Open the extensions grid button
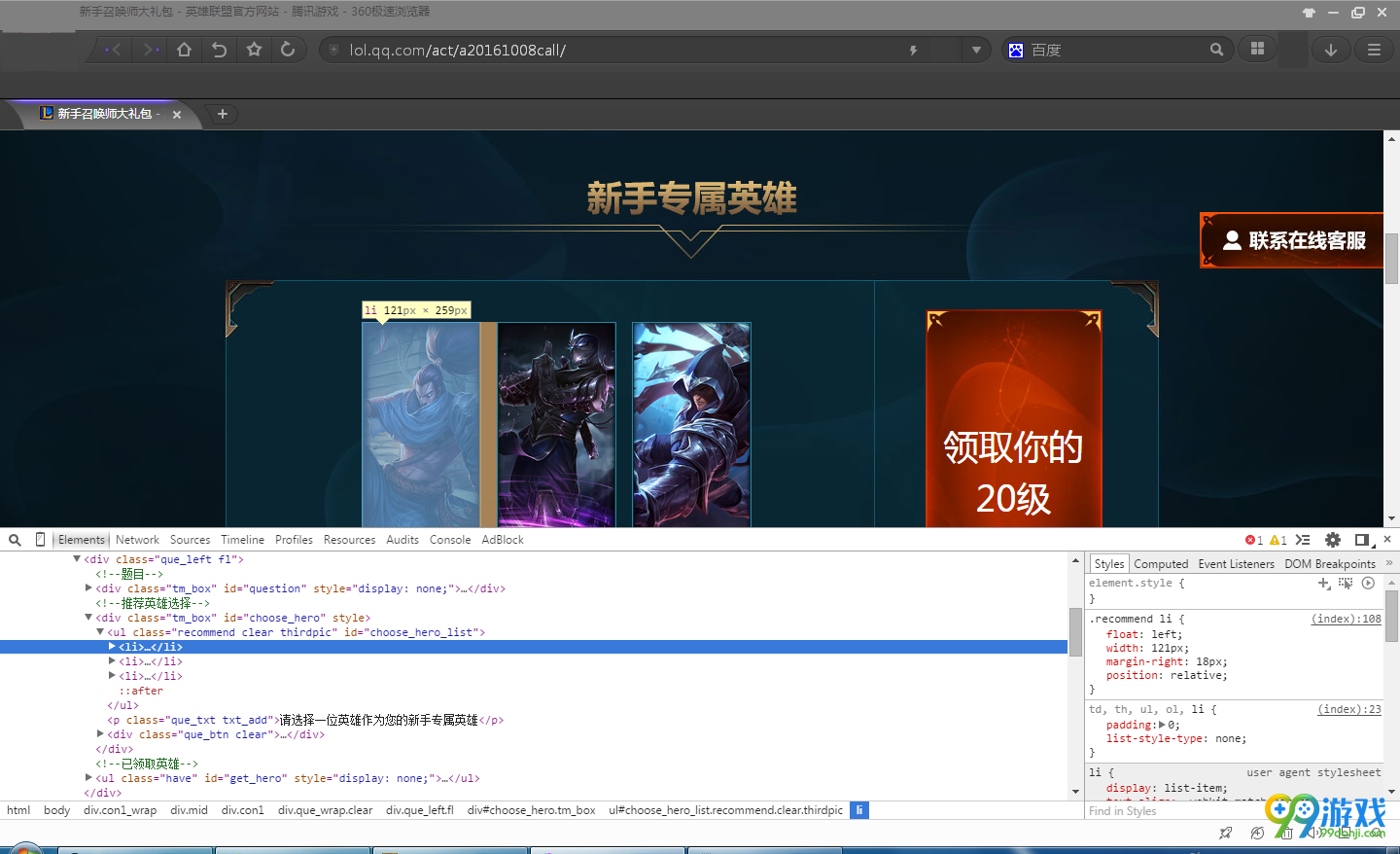Image resolution: width=1400 pixels, height=854 pixels. click(1257, 49)
